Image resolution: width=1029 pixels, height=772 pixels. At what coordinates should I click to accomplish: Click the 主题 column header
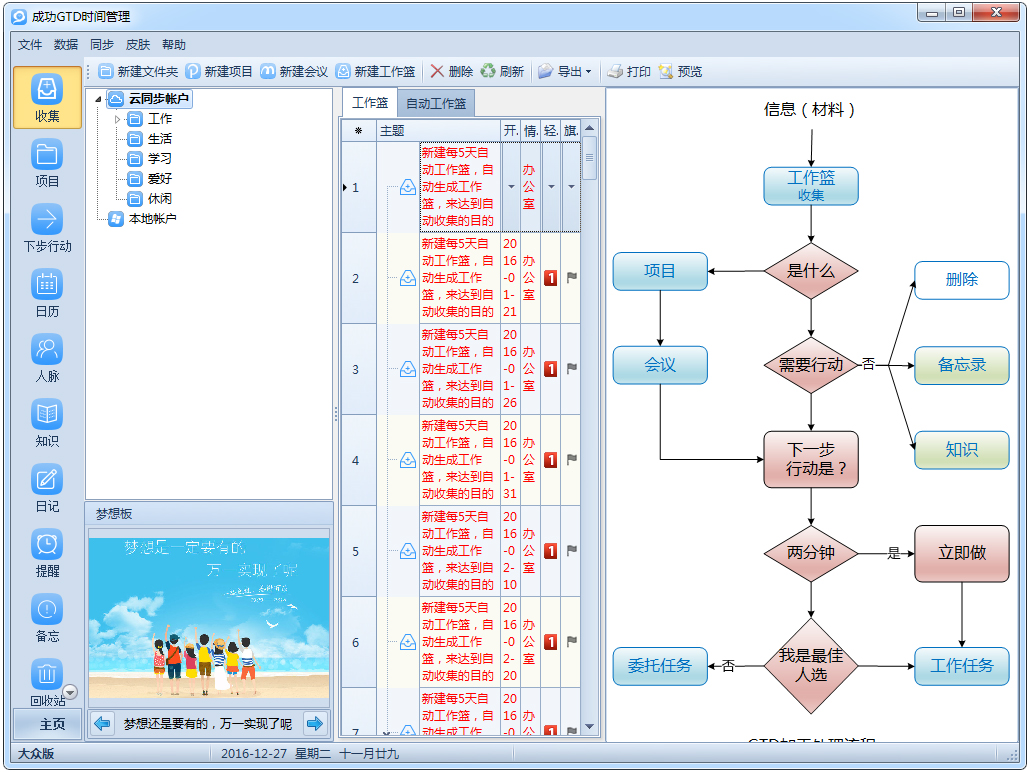[438, 131]
